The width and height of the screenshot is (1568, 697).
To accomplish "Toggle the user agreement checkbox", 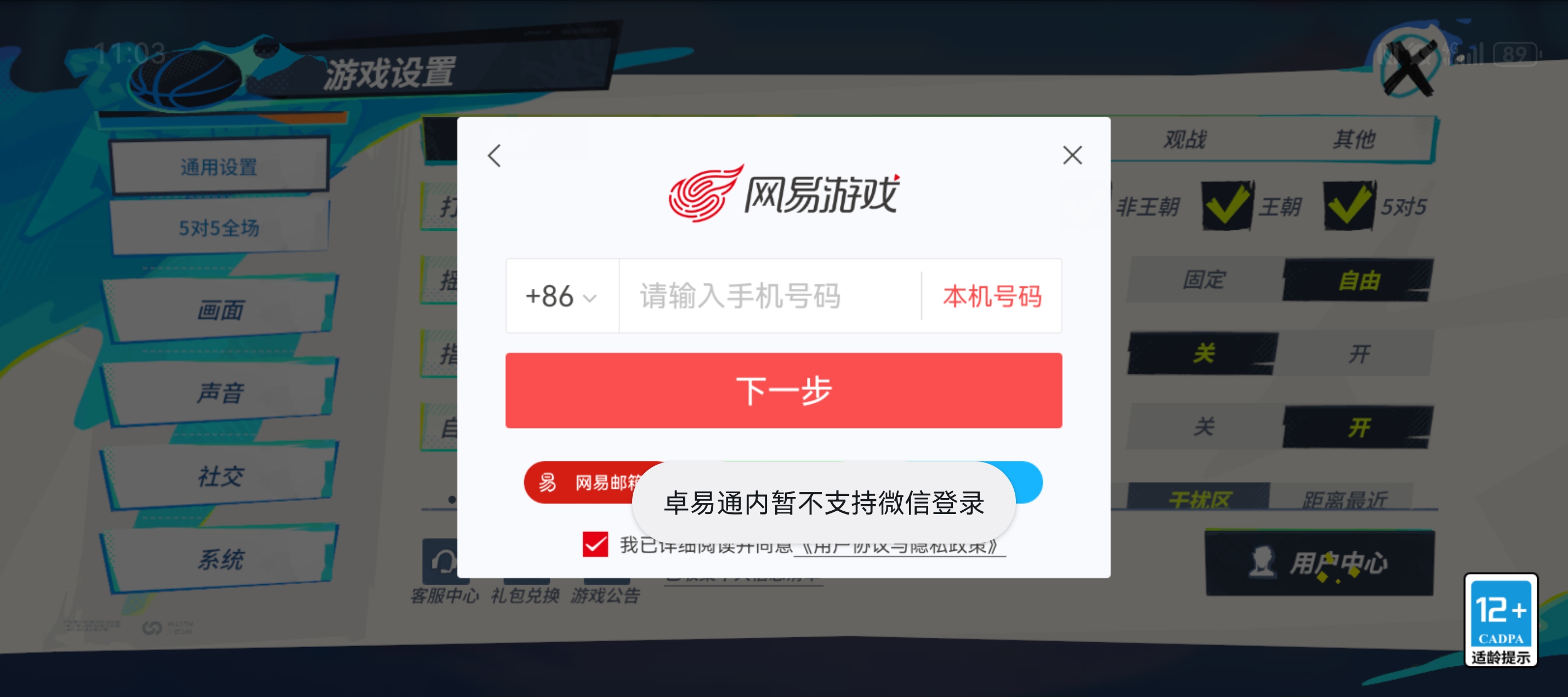I will coord(595,544).
